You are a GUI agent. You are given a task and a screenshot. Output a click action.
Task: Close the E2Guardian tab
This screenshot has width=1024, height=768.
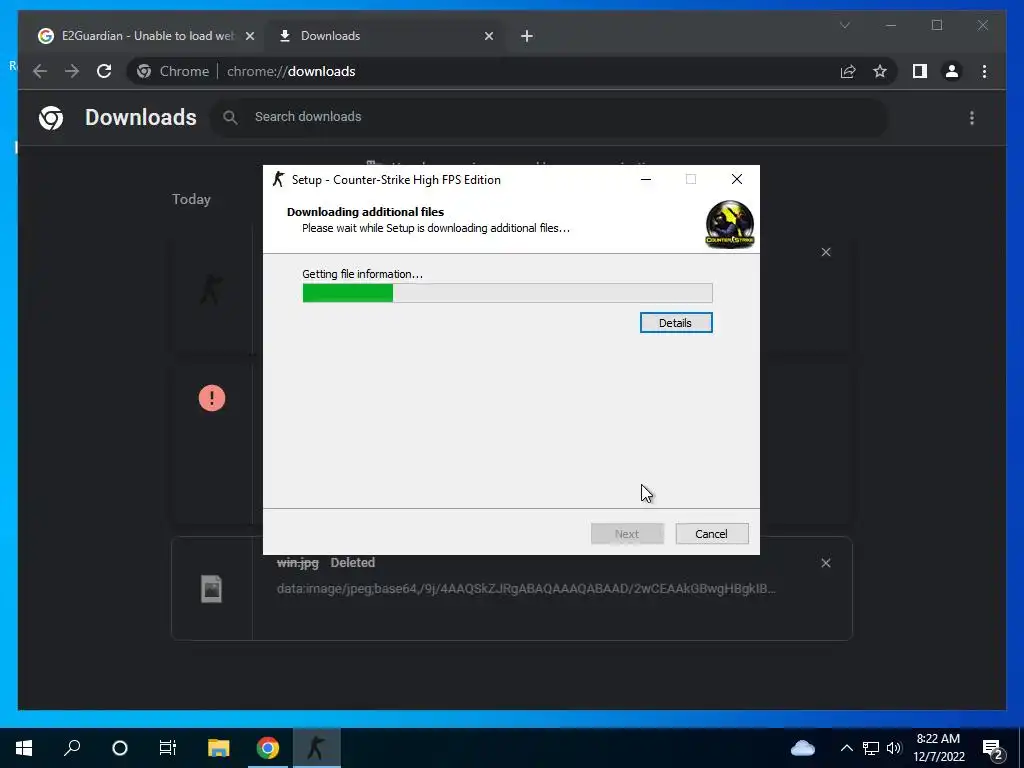[249, 36]
